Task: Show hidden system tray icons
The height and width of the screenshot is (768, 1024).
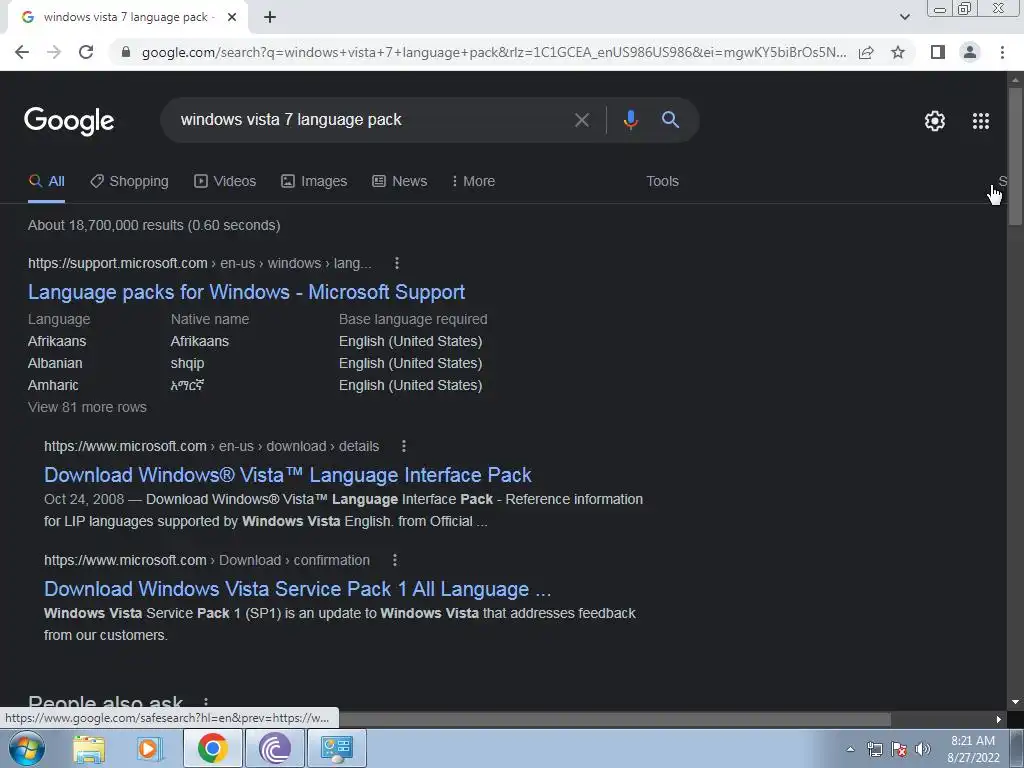Action: (850, 749)
